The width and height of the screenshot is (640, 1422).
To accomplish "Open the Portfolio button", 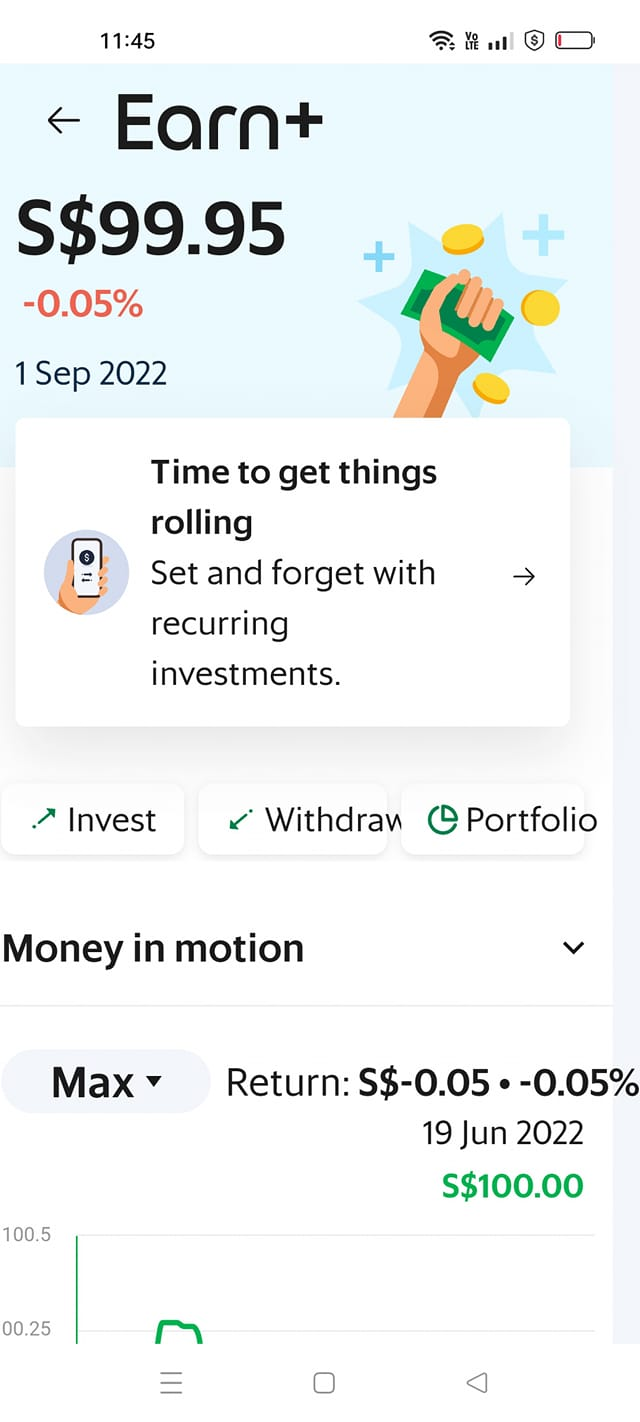I will coord(493,819).
